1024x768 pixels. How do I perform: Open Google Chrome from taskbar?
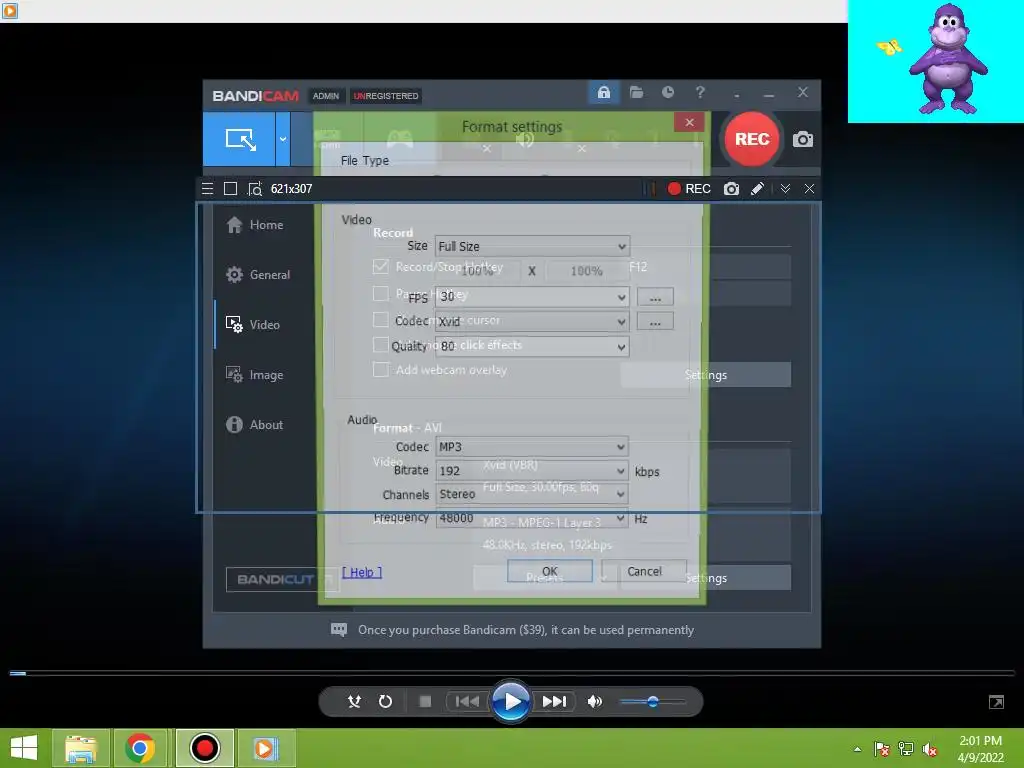click(139, 748)
